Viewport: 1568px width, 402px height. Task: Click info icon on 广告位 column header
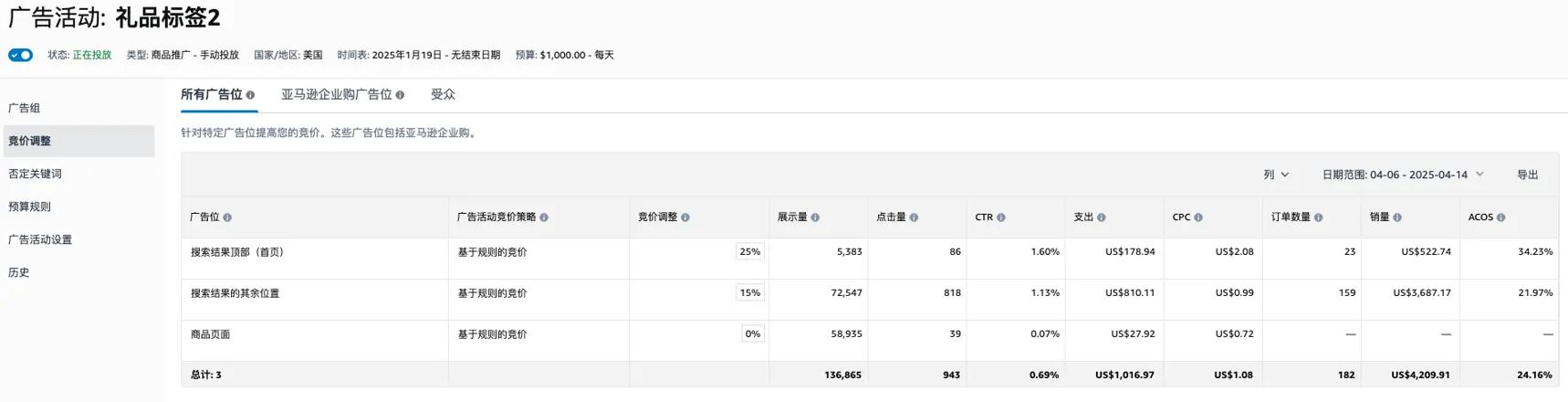click(227, 217)
